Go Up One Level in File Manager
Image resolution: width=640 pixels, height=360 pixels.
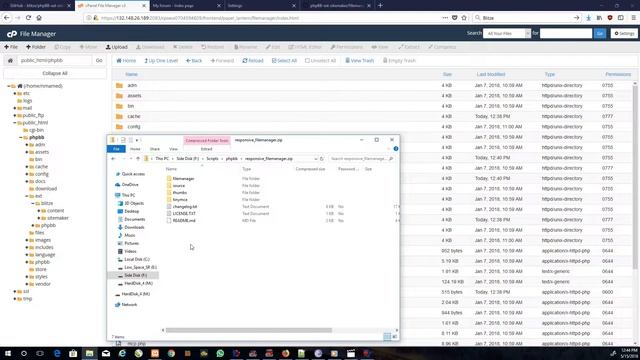[161, 60]
